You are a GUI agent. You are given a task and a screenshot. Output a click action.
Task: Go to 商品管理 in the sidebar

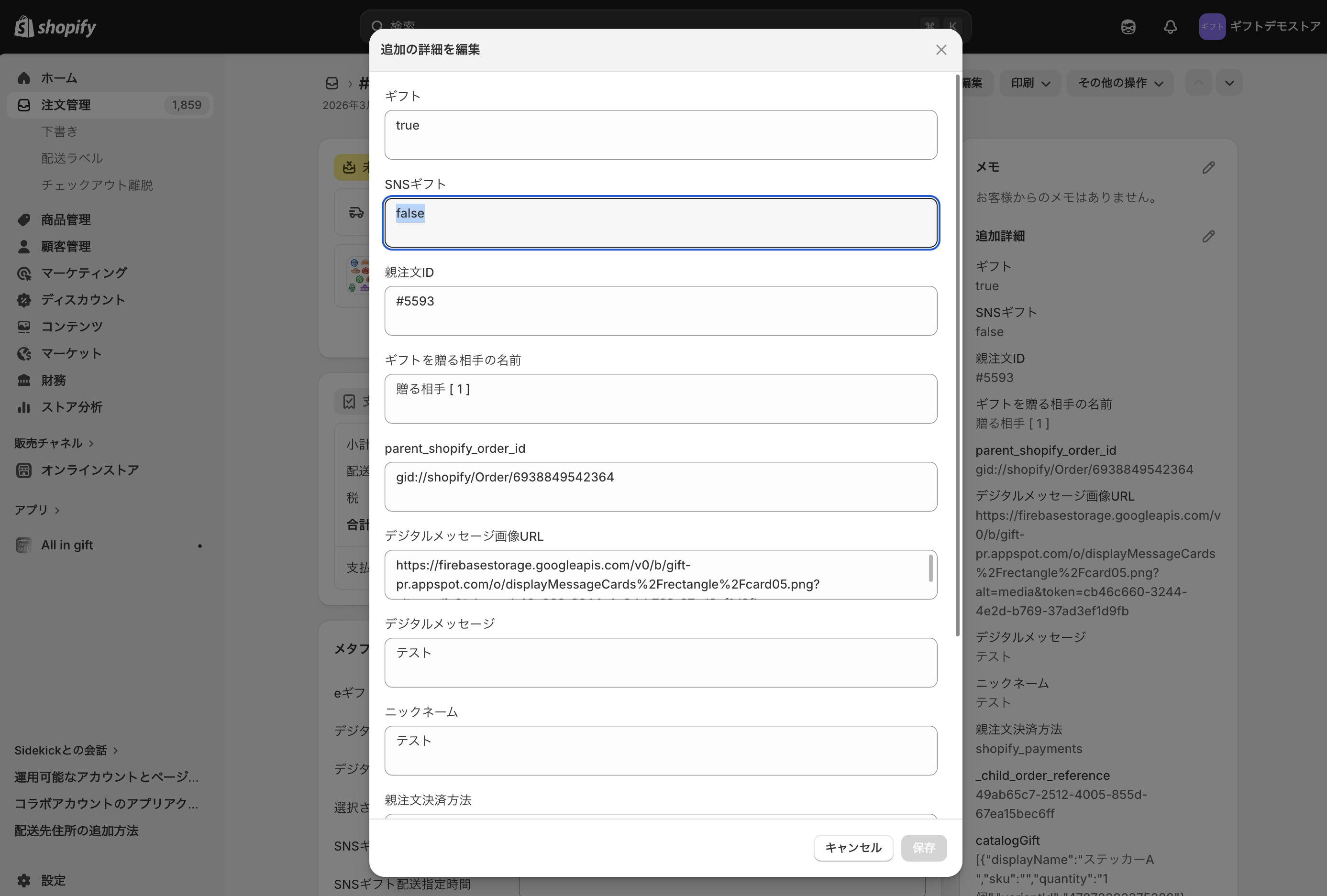(x=66, y=220)
